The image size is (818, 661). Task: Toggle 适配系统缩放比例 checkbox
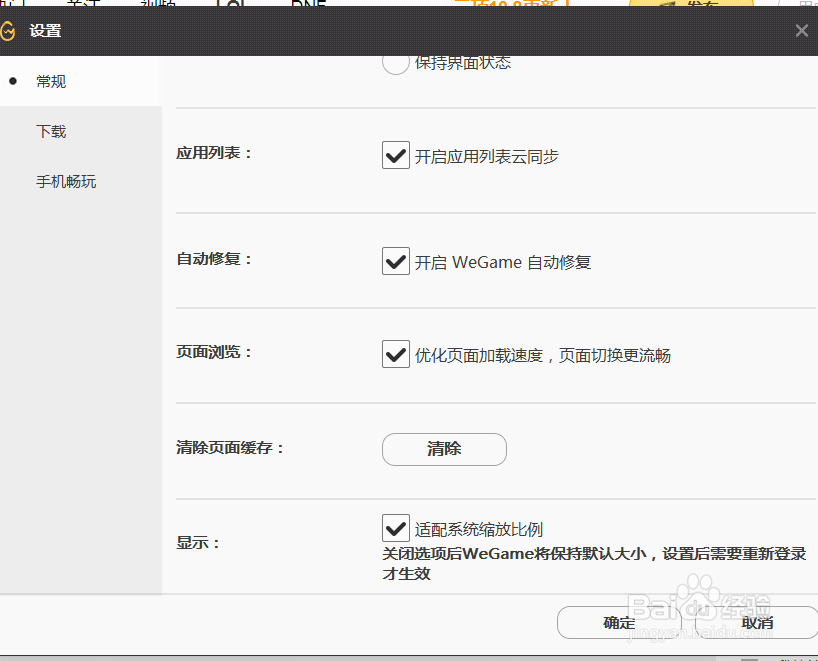(395, 528)
